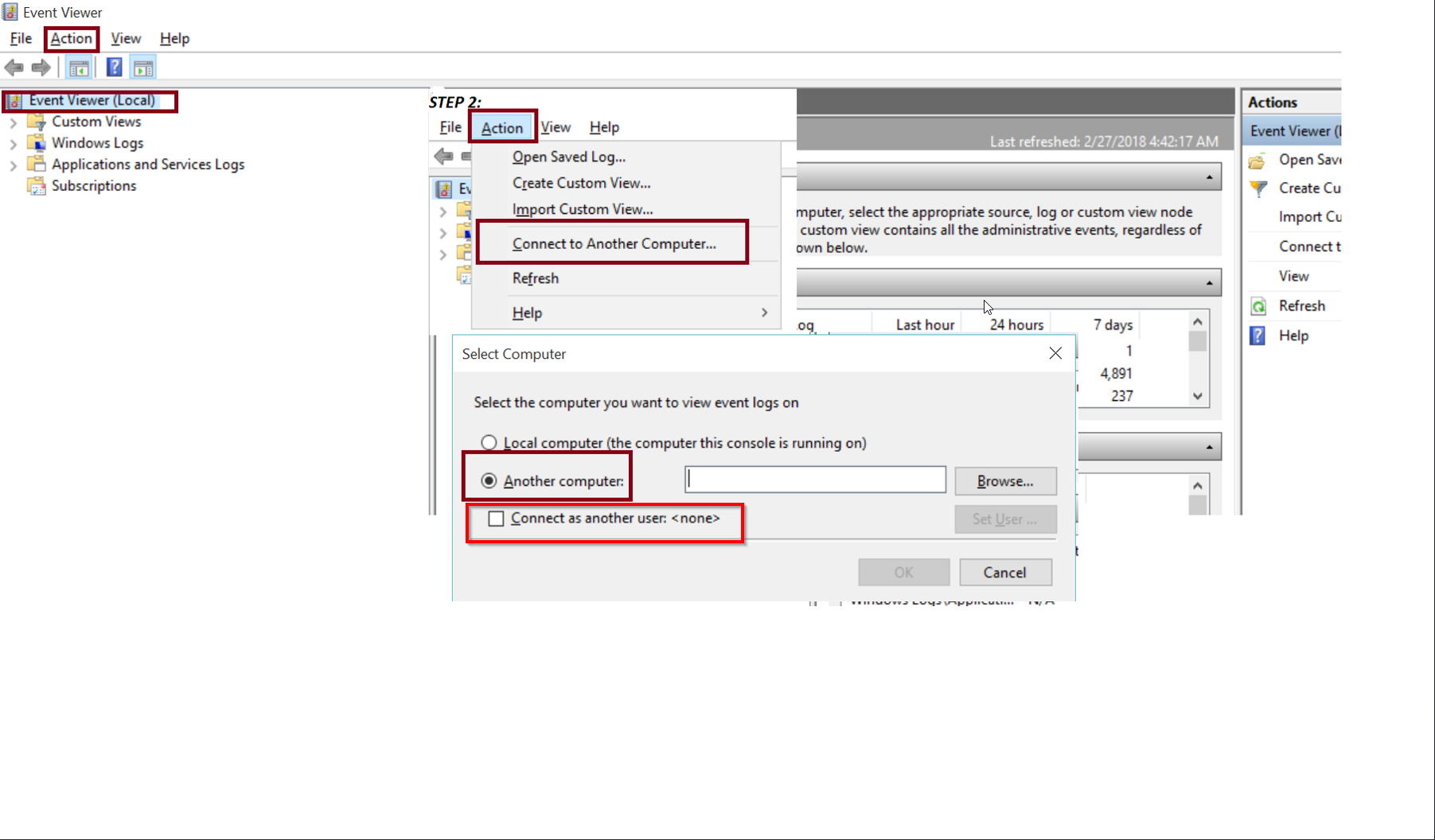1435x840 pixels.
Task: Open the File menu in STEP 2 inset
Action: coord(450,127)
